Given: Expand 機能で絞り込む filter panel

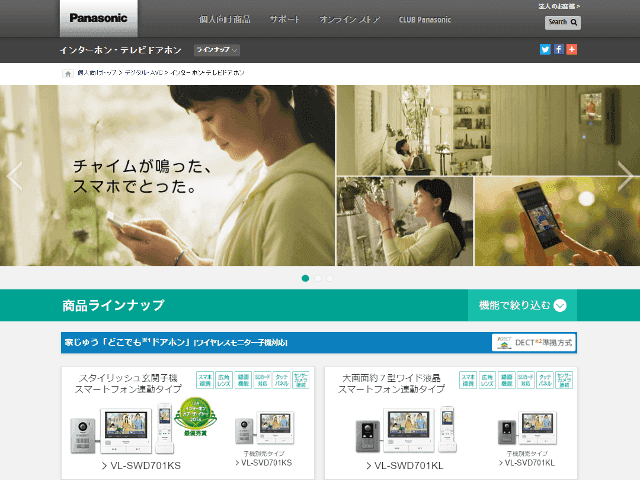Looking at the screenshot, I should point(522,305).
